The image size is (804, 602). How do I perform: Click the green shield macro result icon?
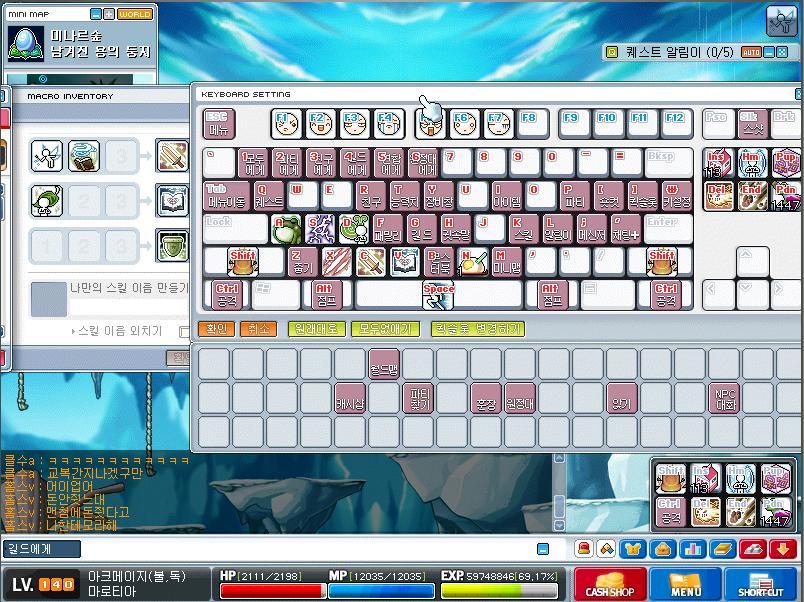(172, 245)
